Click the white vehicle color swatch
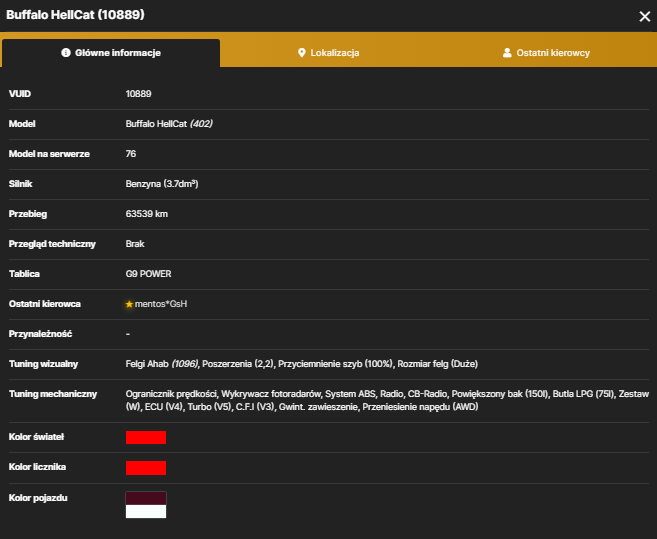This screenshot has height=539, width=657. click(146, 511)
